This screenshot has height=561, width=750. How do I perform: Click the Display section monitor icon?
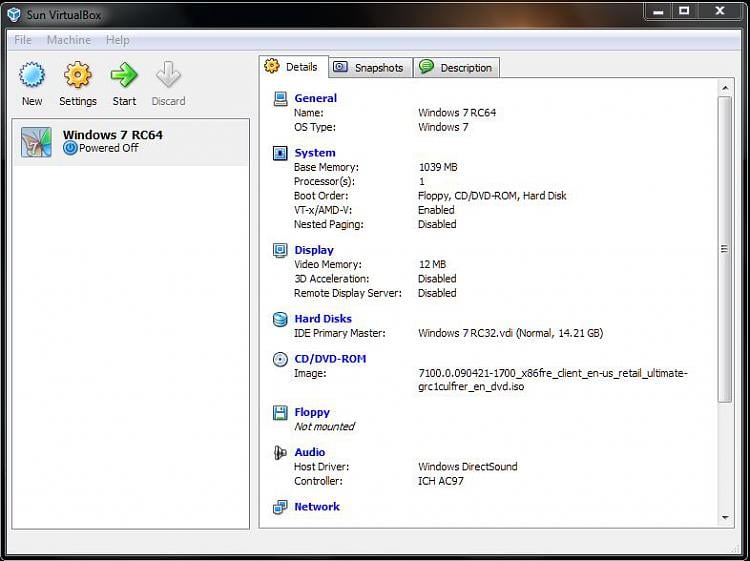click(x=280, y=250)
